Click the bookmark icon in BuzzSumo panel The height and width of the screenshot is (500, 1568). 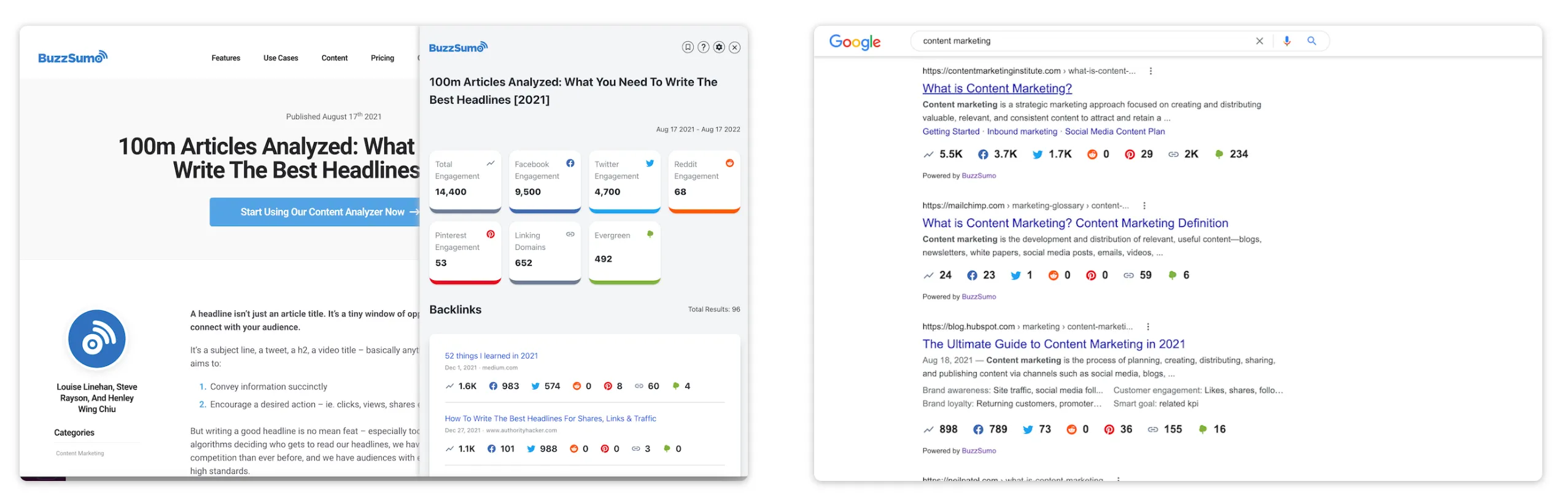[x=687, y=47]
